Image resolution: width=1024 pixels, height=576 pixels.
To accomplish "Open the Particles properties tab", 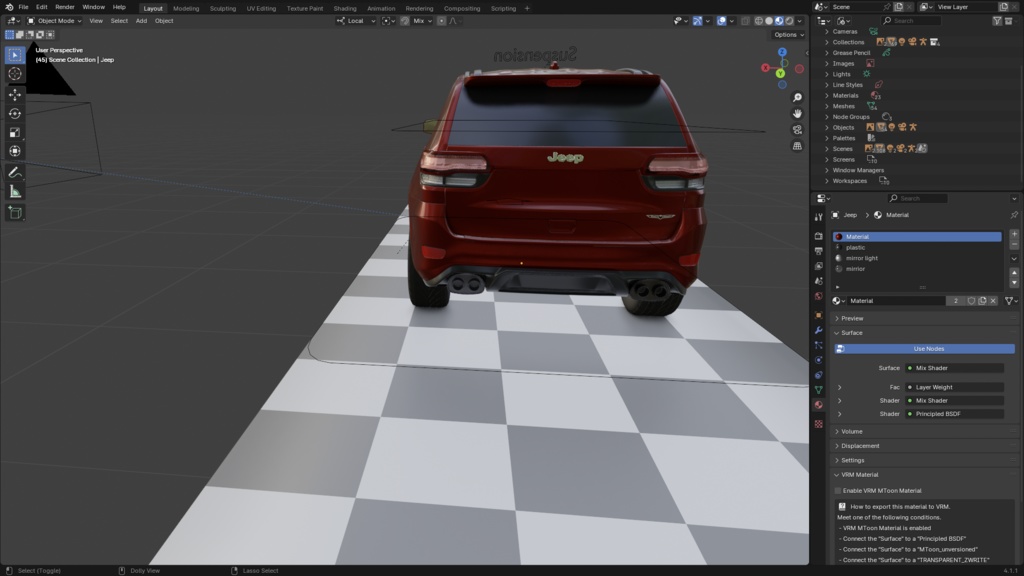I will coord(818,345).
